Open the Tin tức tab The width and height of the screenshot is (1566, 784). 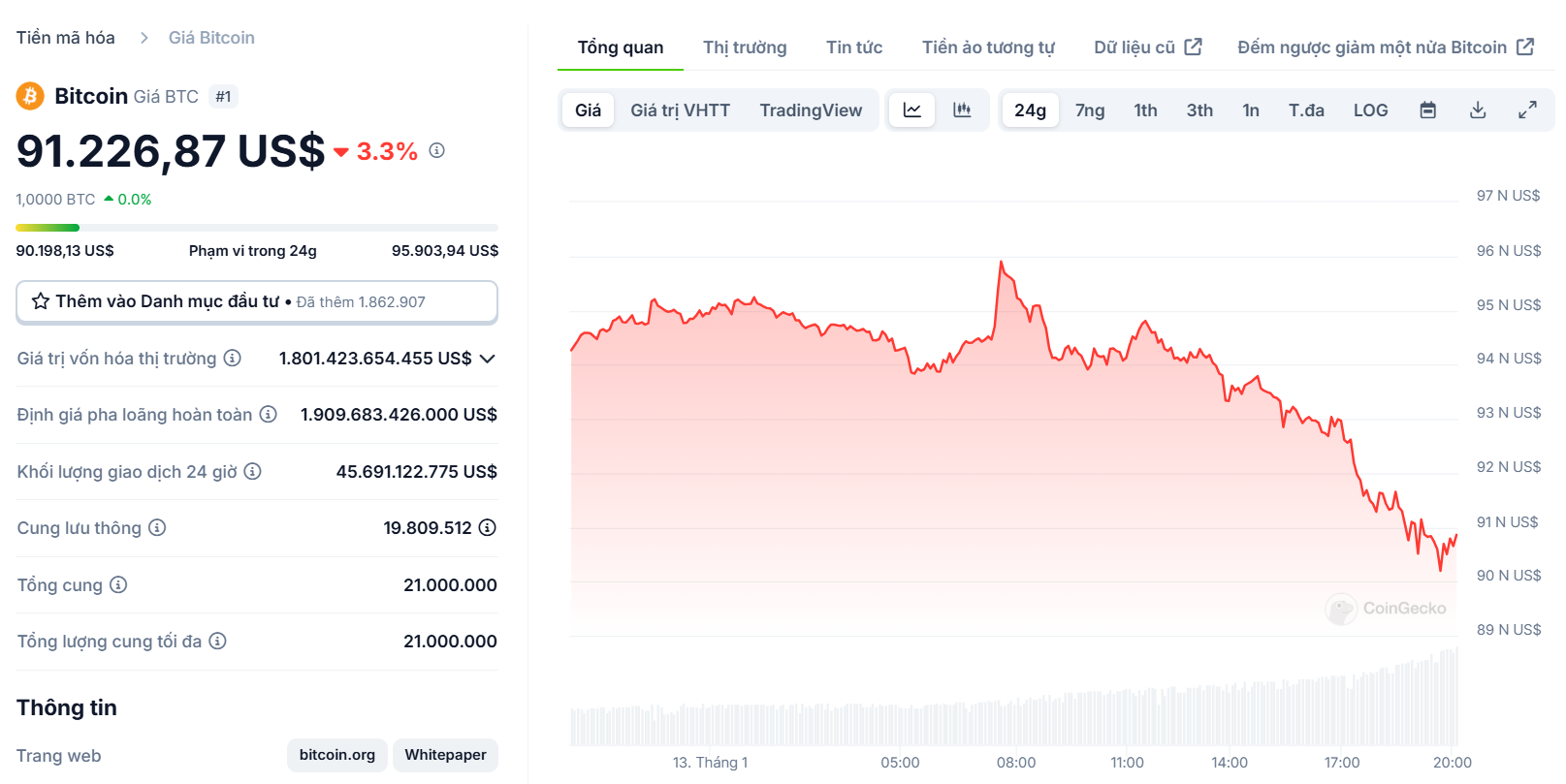(854, 47)
